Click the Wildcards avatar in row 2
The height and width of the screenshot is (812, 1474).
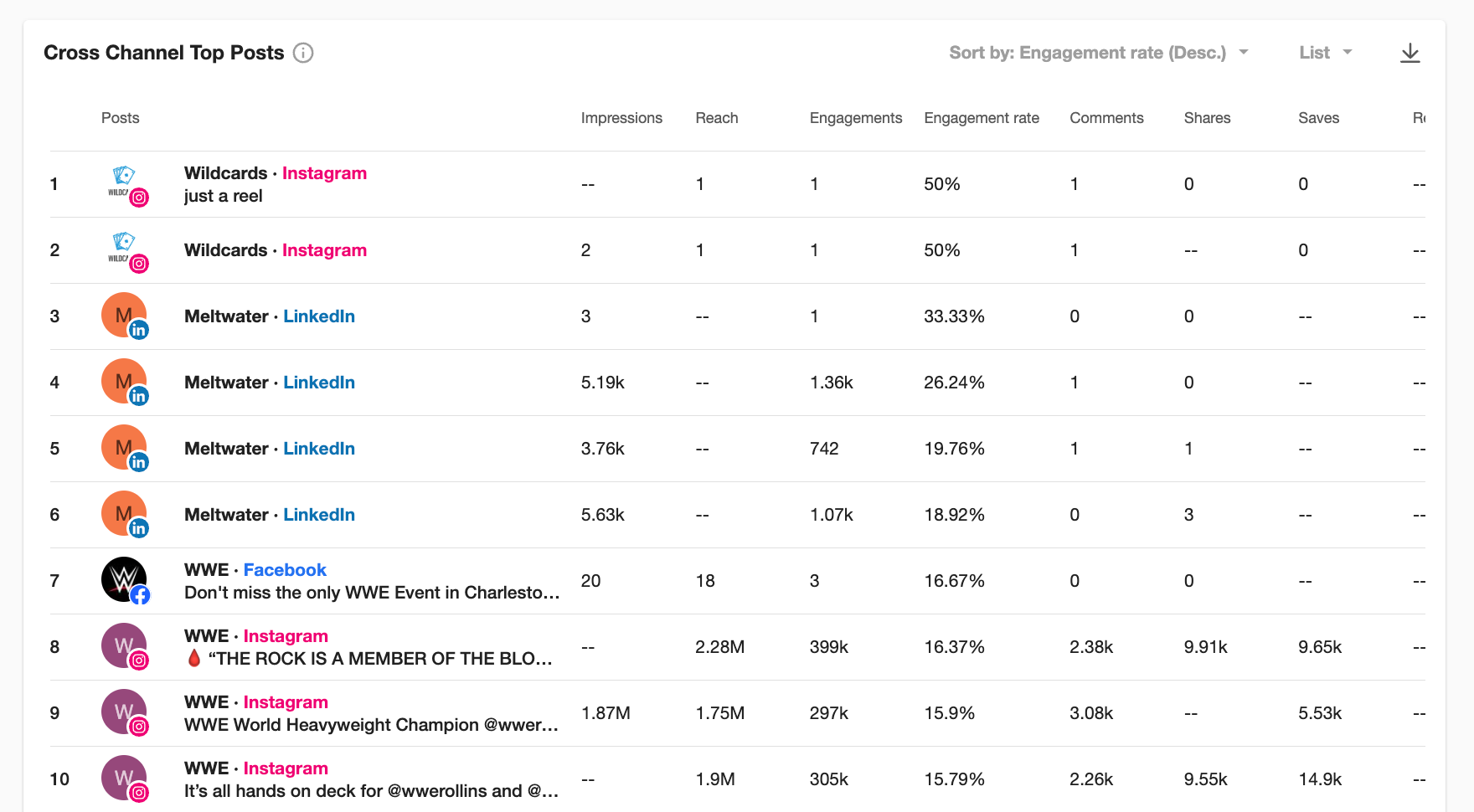[x=124, y=250]
